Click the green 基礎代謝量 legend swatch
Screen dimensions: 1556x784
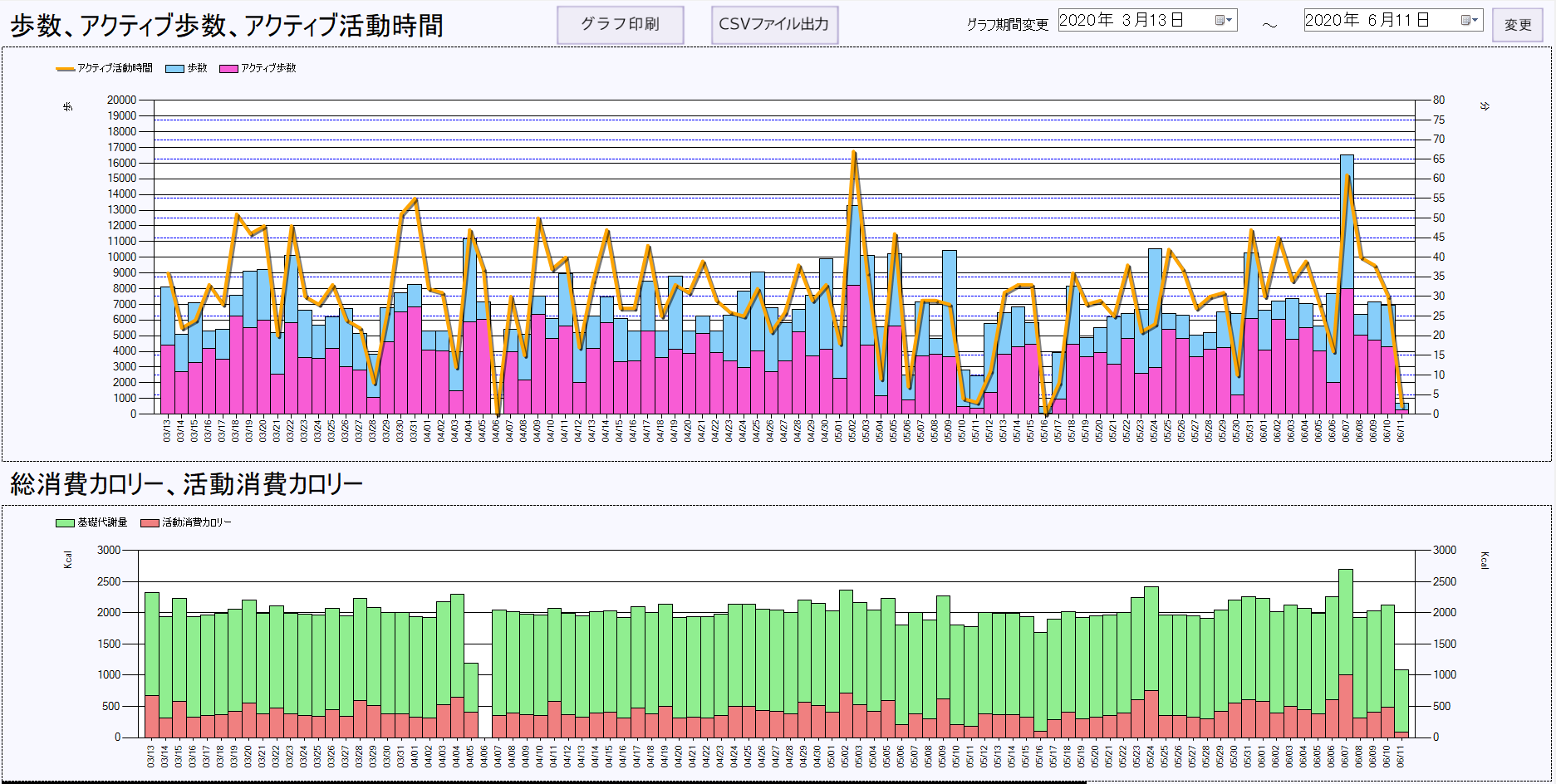pos(65,523)
